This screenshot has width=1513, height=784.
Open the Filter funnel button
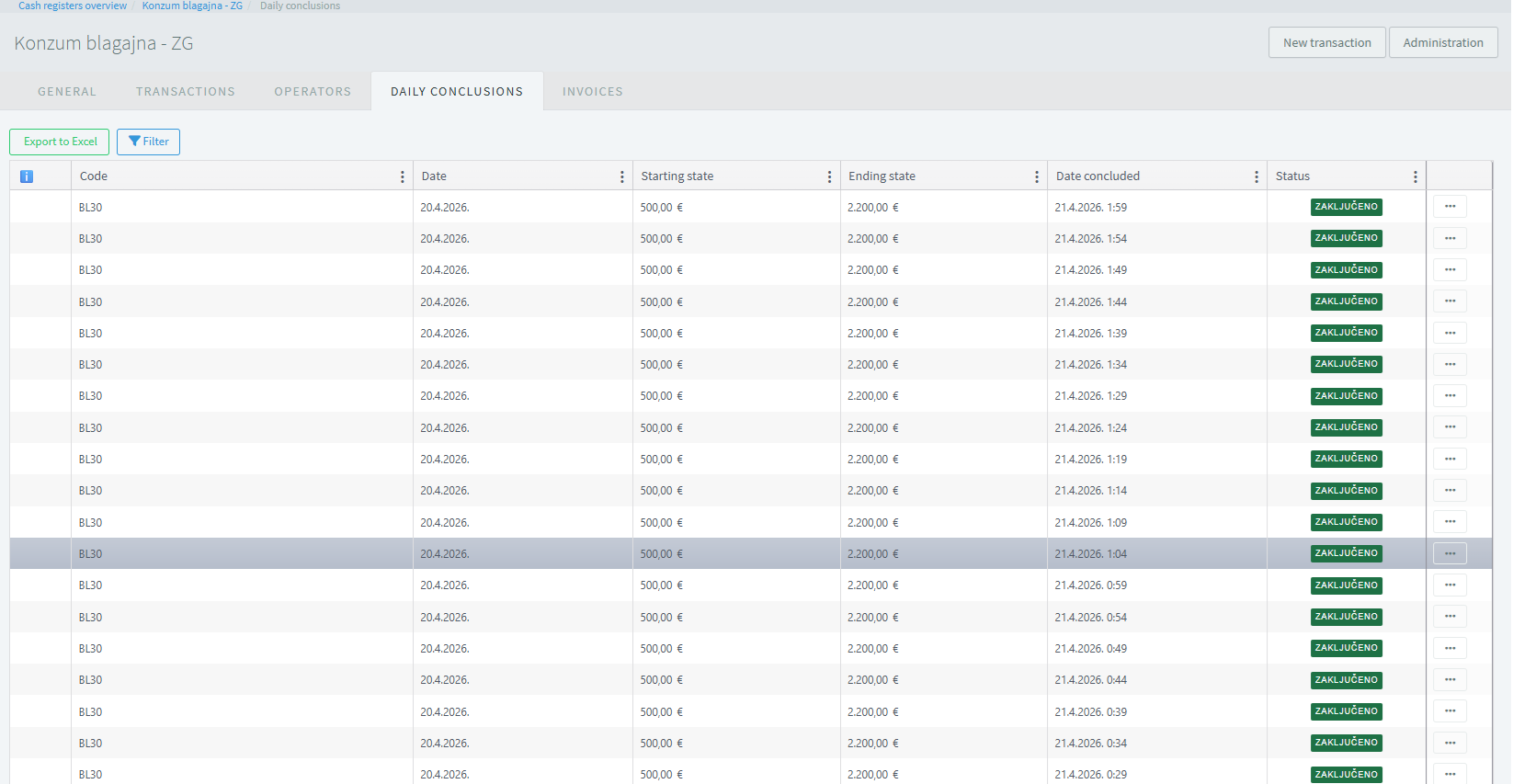click(x=148, y=142)
